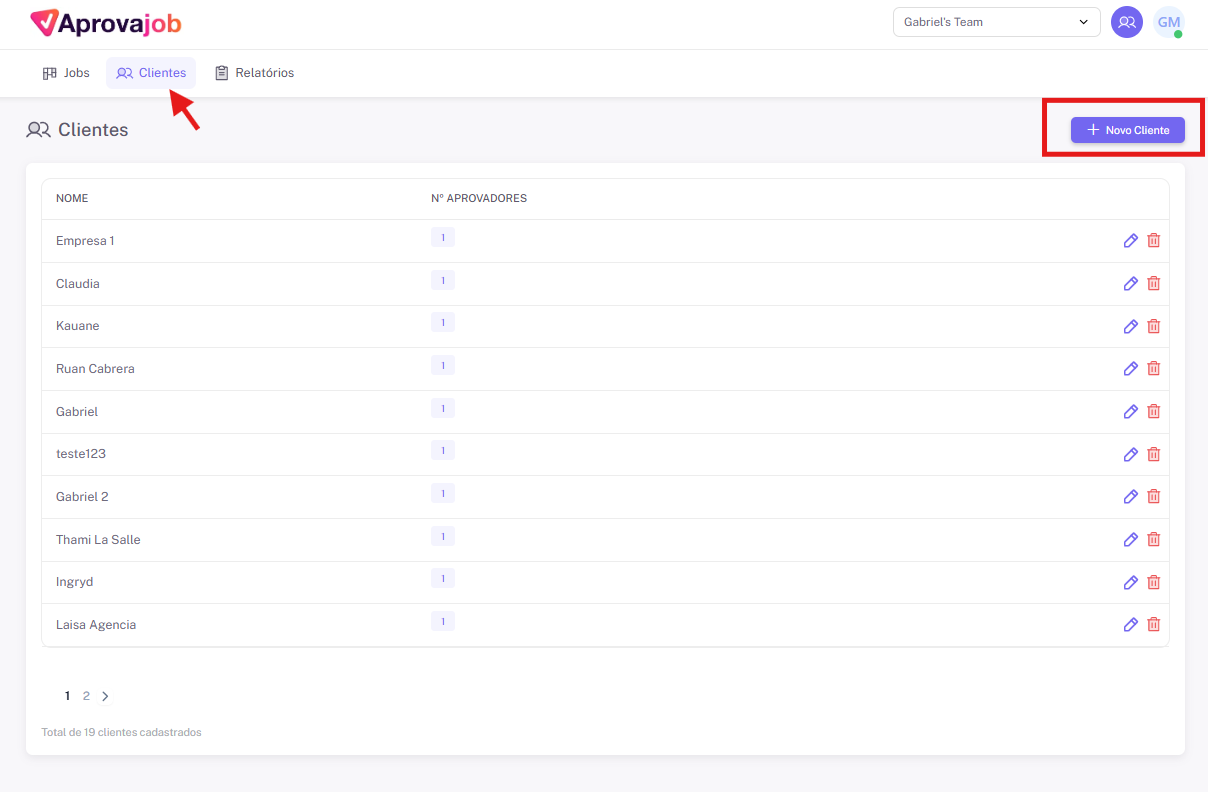
Task: Edit the Kauane client entry
Action: [1131, 326]
